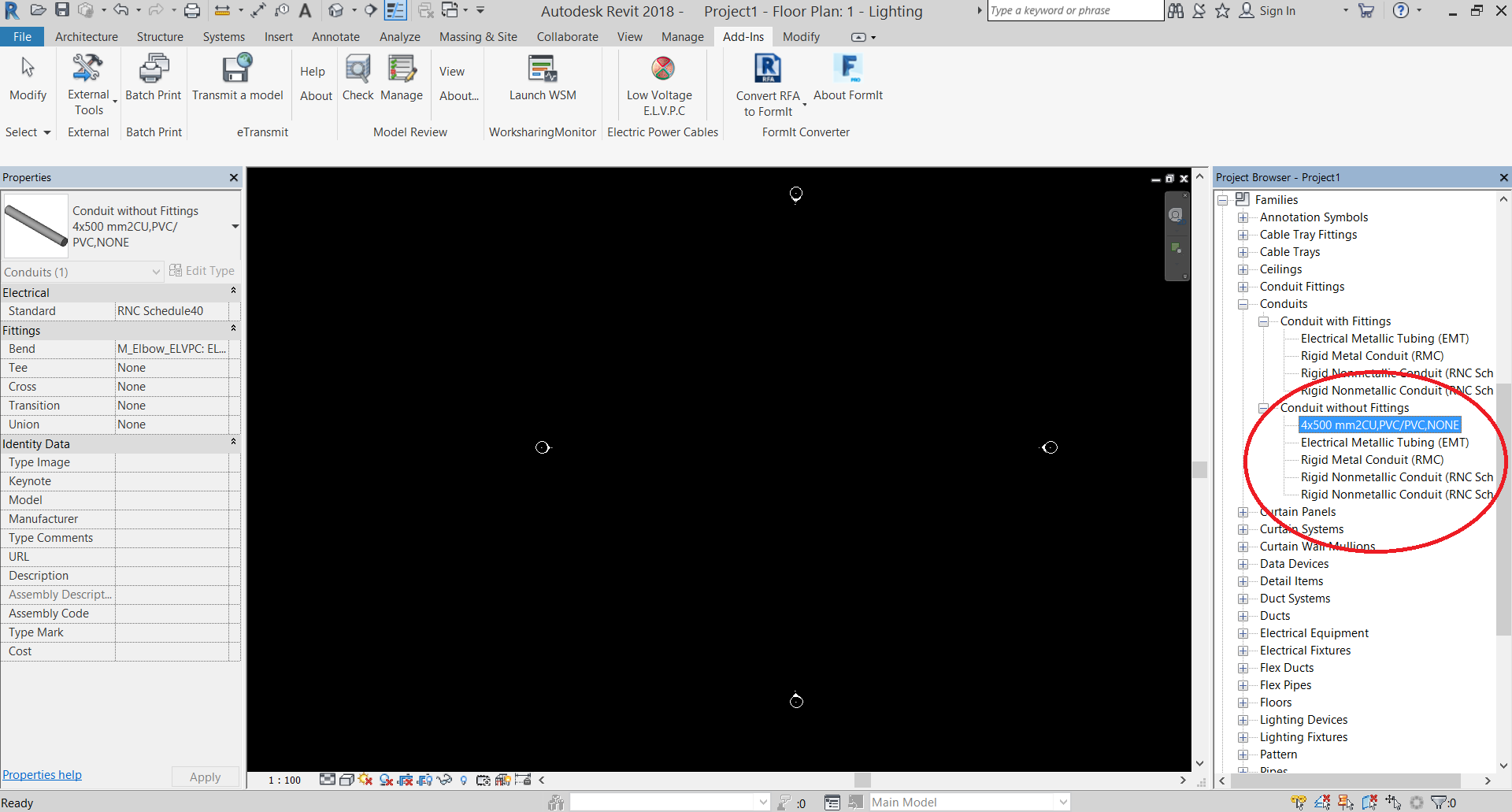Click the Edit Type button
The width and height of the screenshot is (1512, 812).
pos(202,271)
